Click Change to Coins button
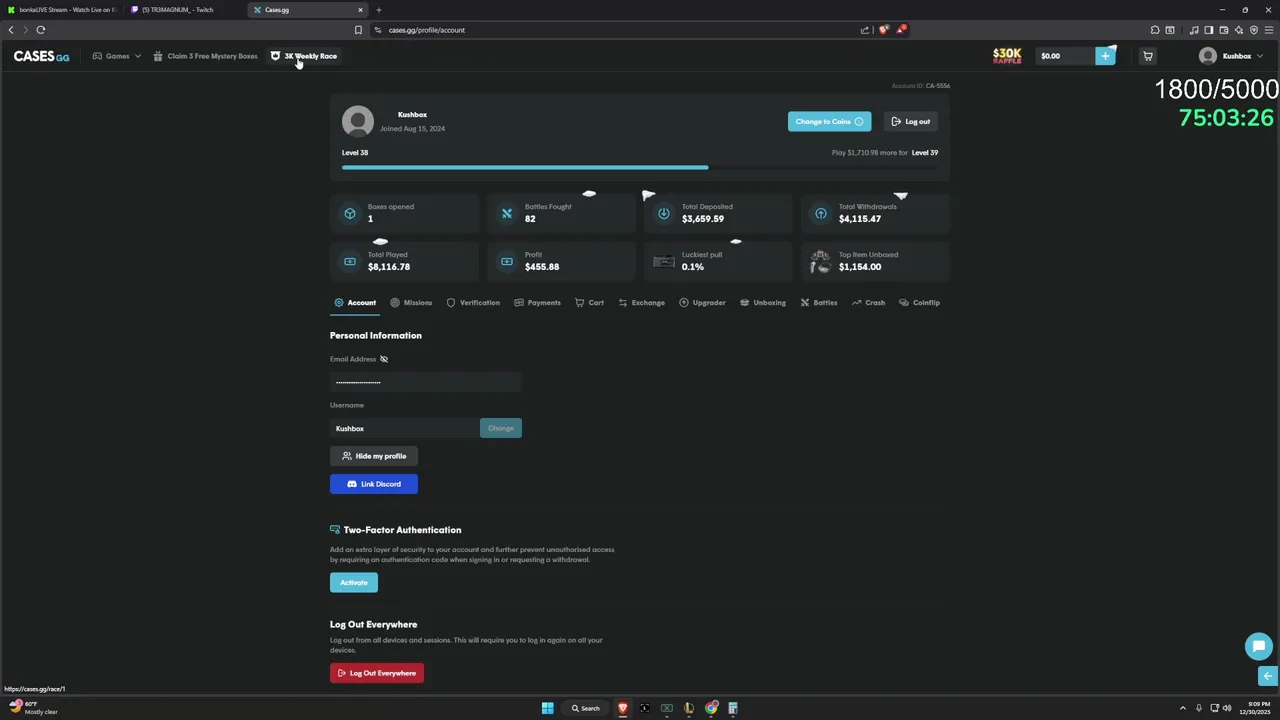 [829, 121]
